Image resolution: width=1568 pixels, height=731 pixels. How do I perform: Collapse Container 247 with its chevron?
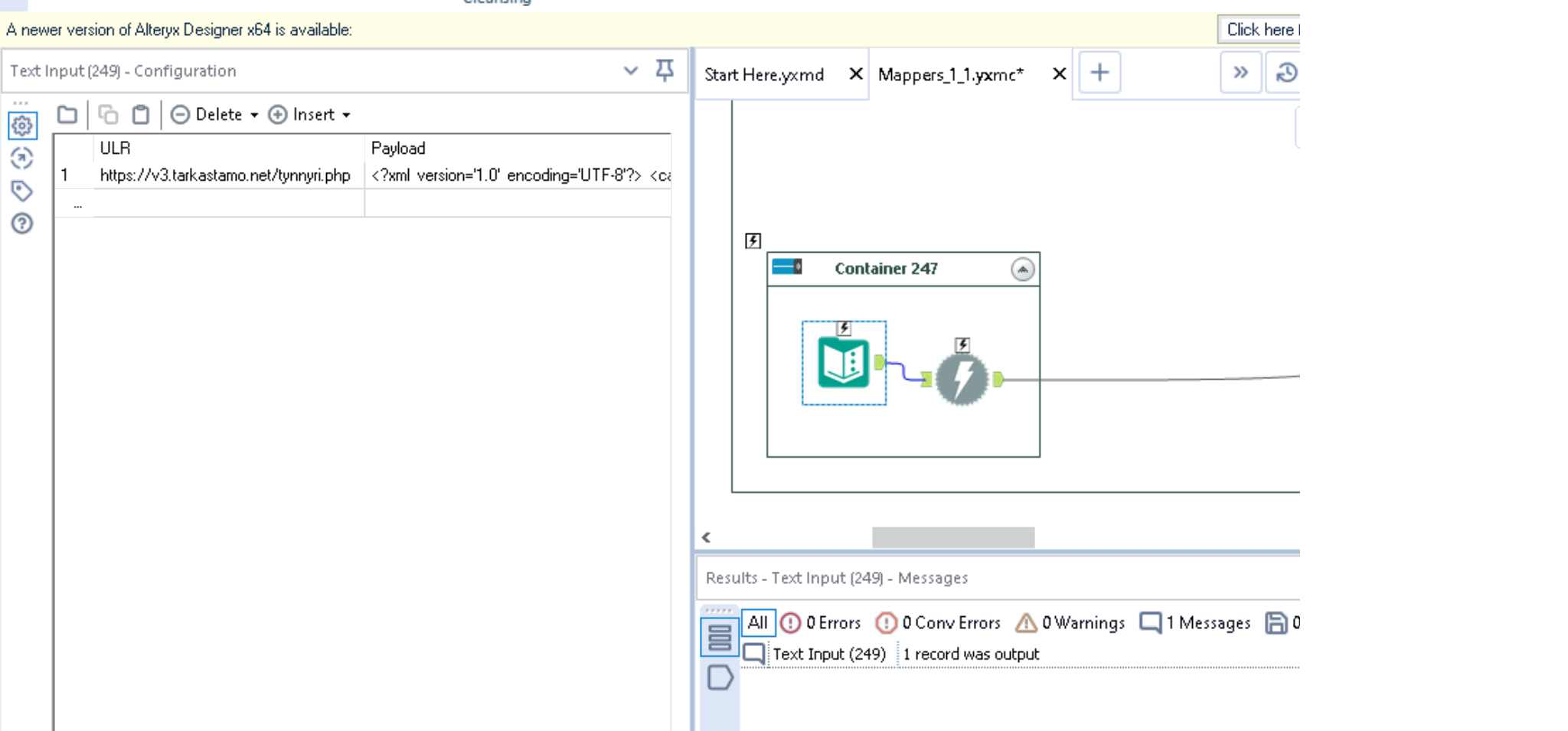[x=1022, y=269]
